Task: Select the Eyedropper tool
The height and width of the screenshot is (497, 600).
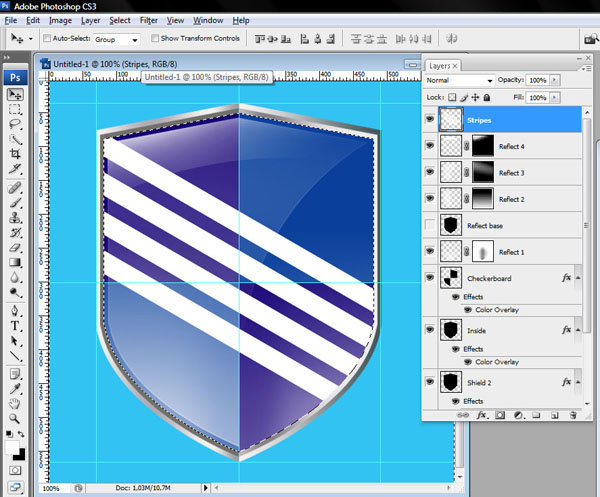Action: tap(15, 389)
